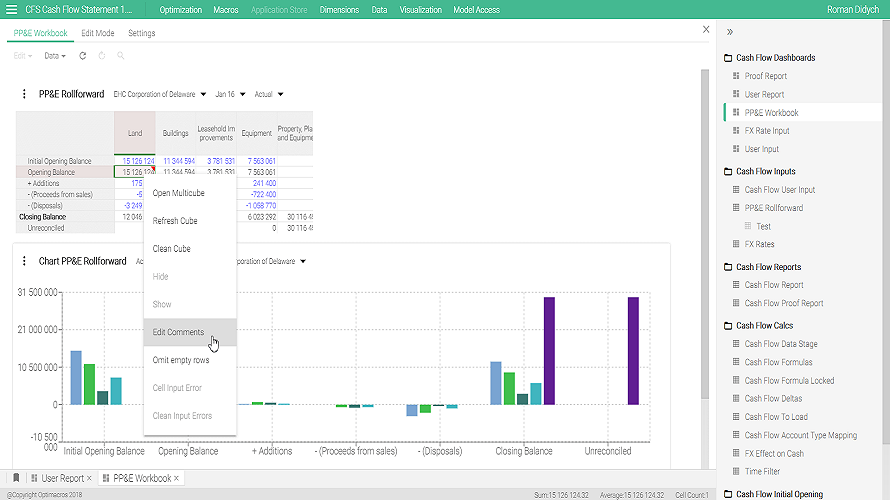Expand the Data toolbar dropdown
The width and height of the screenshot is (890, 500).
pos(55,56)
